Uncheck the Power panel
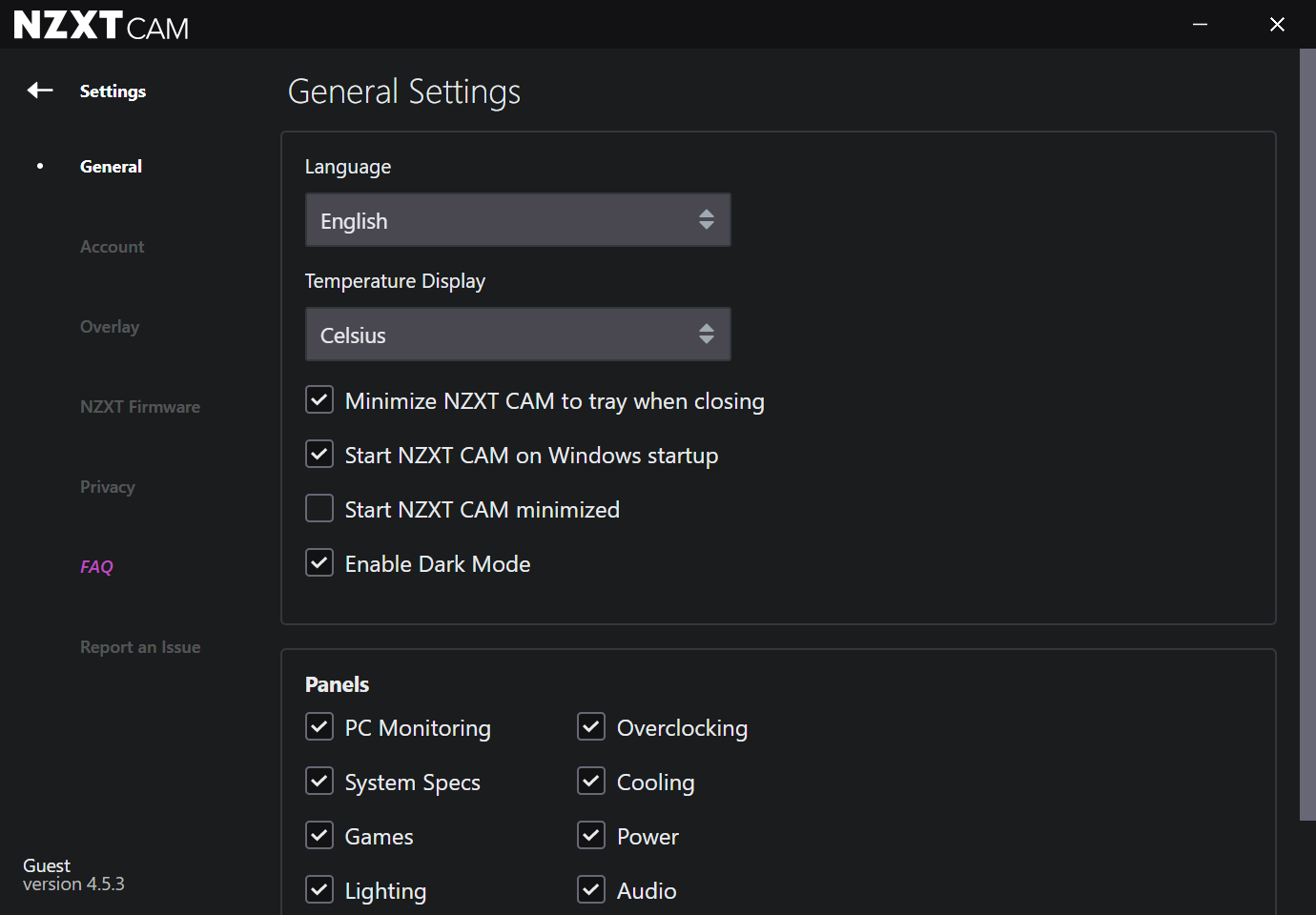Image resolution: width=1316 pixels, height=915 pixels. (591, 835)
